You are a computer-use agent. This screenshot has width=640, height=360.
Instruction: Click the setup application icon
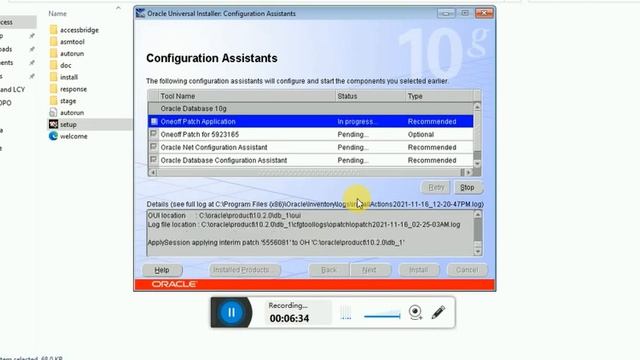(x=53, y=124)
